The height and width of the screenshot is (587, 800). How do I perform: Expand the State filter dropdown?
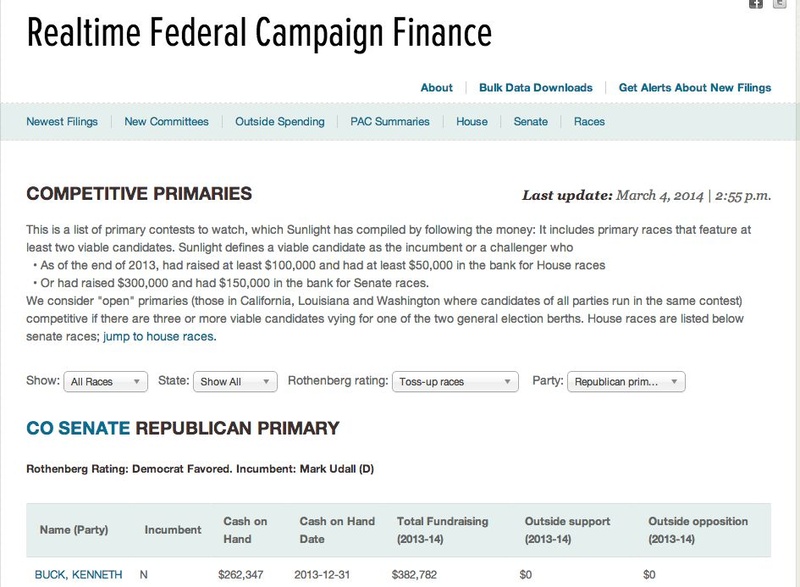click(x=235, y=382)
